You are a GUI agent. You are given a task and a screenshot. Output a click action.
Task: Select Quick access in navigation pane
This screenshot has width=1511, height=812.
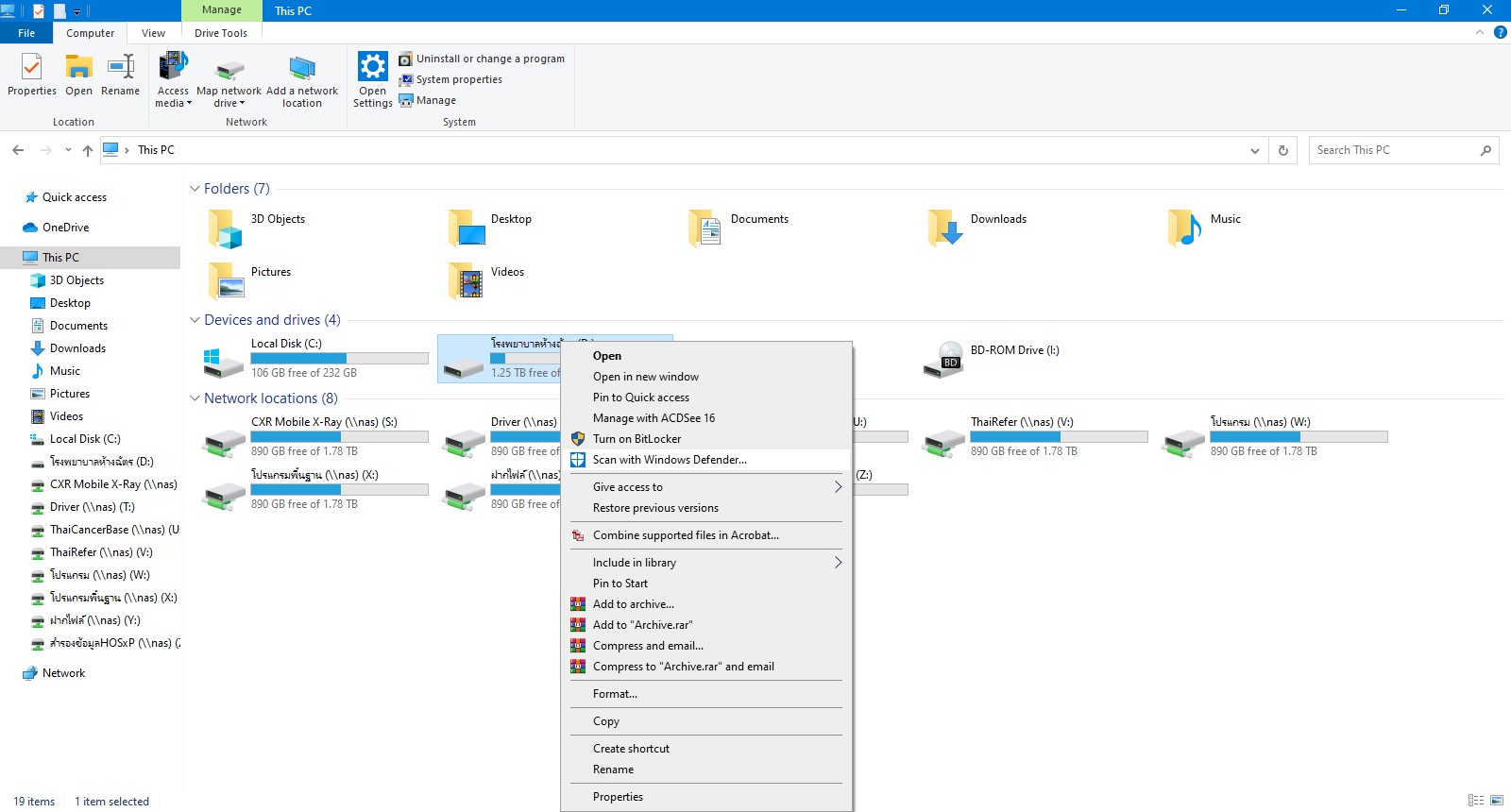click(75, 197)
